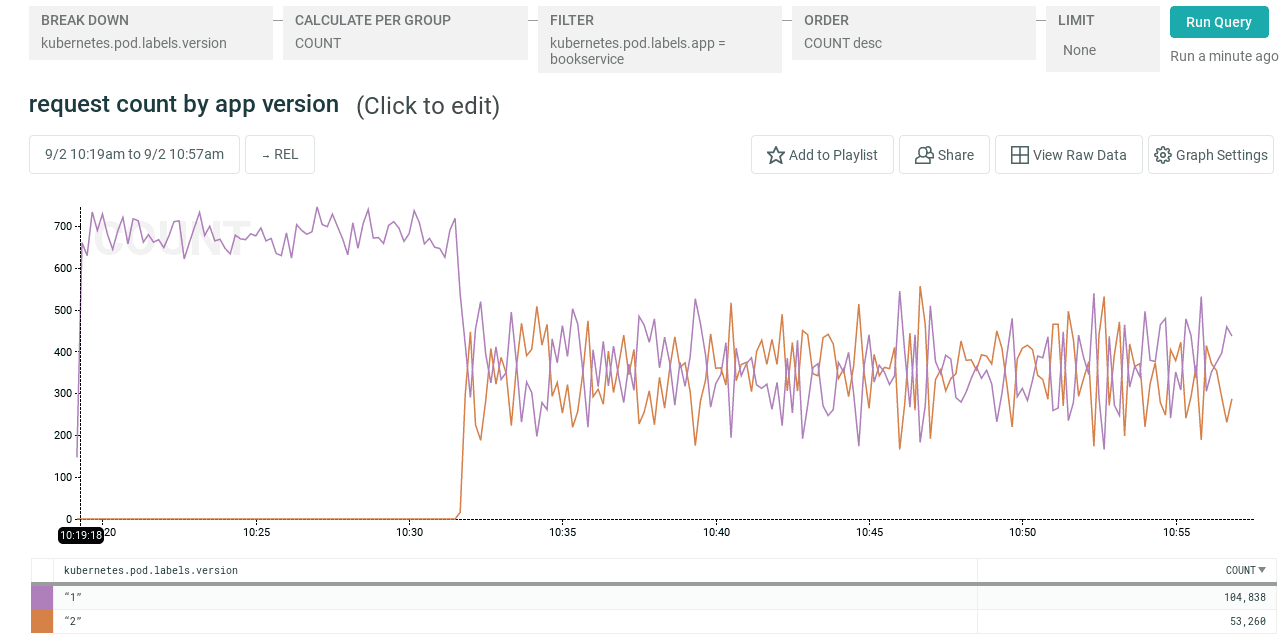This screenshot has width=1286, height=641.
Task: Open Graph Settings via the gear icon
Action: (x=1163, y=155)
